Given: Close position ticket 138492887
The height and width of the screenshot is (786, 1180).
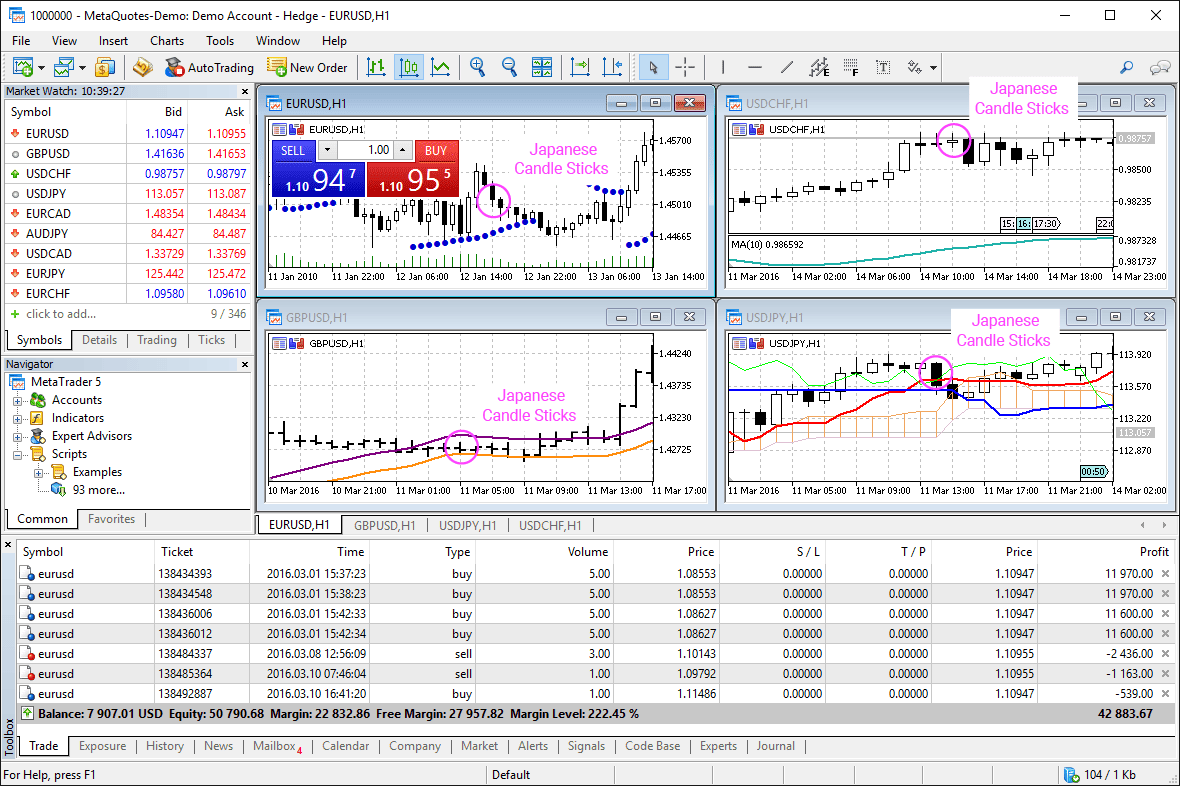Looking at the screenshot, I should [1165, 693].
